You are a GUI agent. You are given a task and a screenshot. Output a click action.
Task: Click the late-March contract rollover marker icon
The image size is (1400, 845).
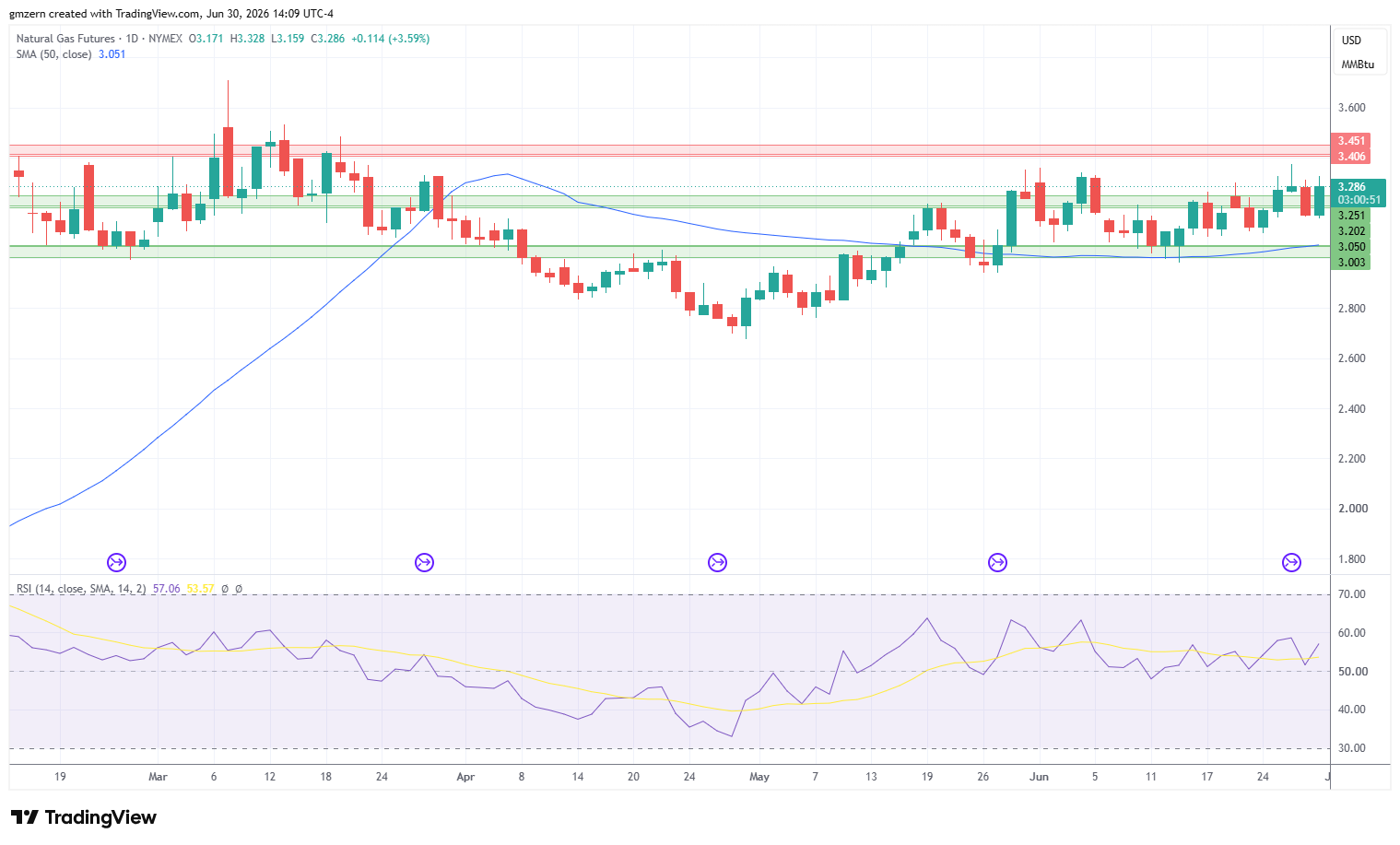click(424, 562)
